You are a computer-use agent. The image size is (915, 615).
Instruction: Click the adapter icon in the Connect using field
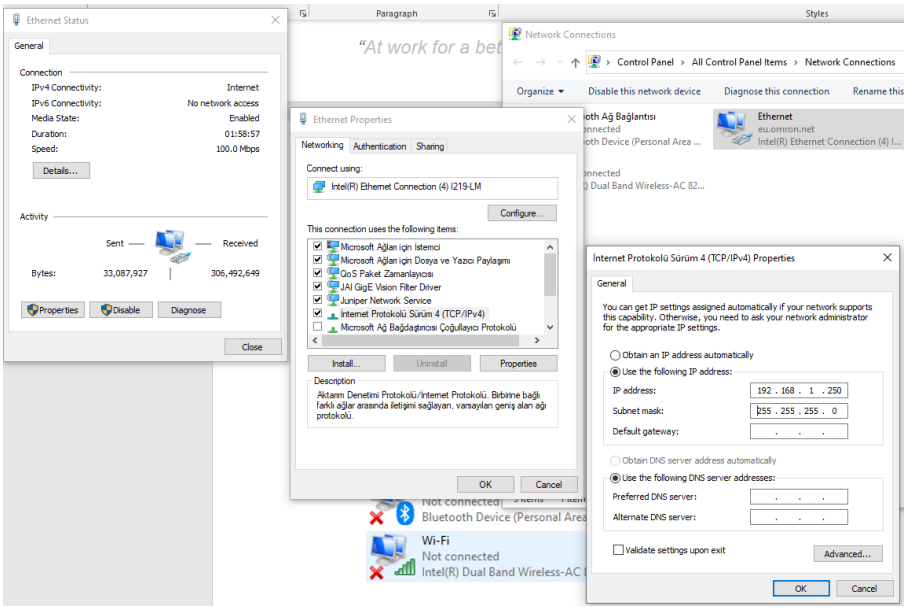point(319,187)
